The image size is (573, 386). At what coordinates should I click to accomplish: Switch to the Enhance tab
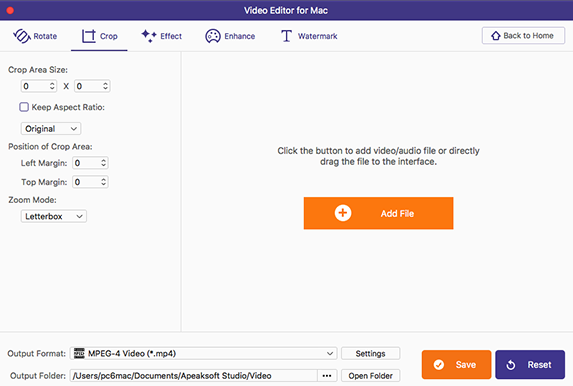point(230,36)
